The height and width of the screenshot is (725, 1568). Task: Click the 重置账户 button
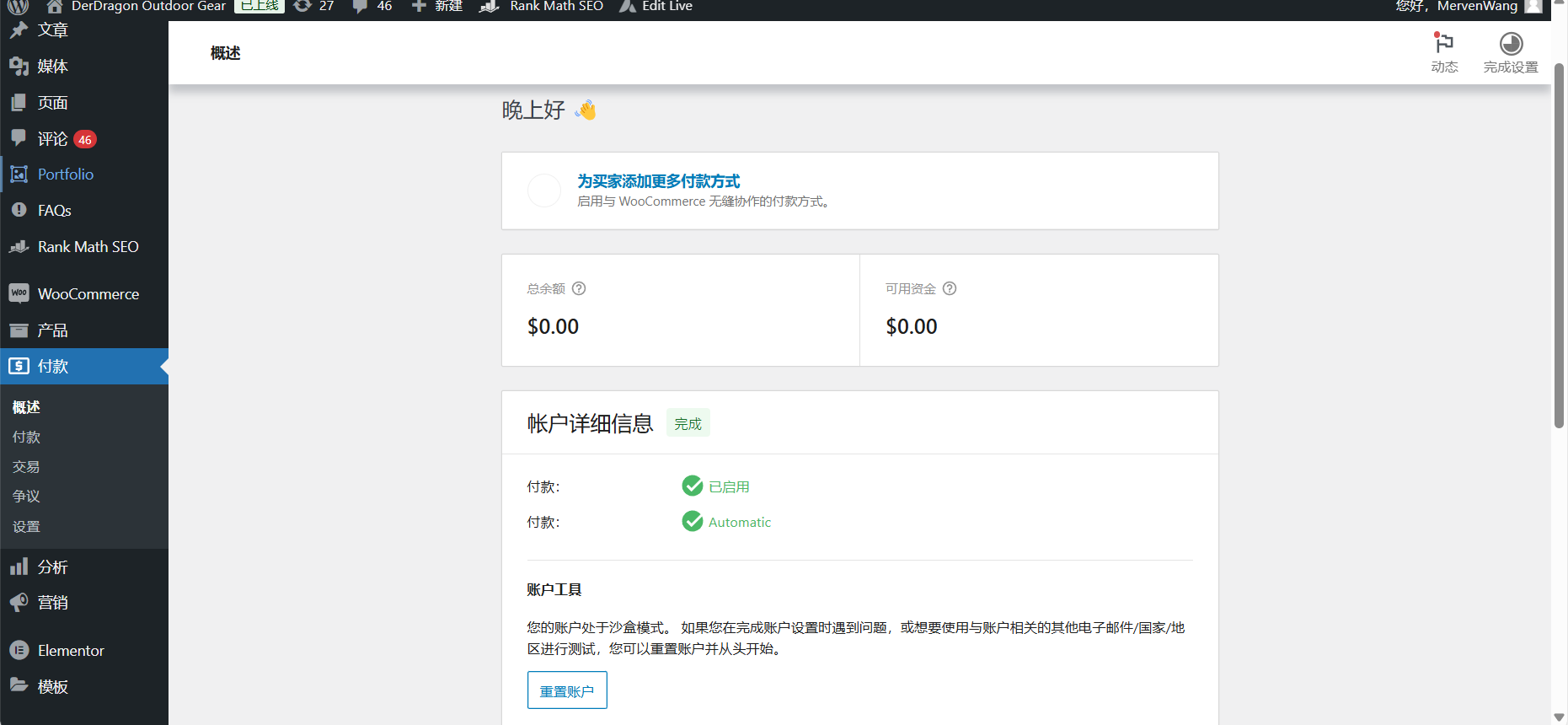[x=567, y=690]
